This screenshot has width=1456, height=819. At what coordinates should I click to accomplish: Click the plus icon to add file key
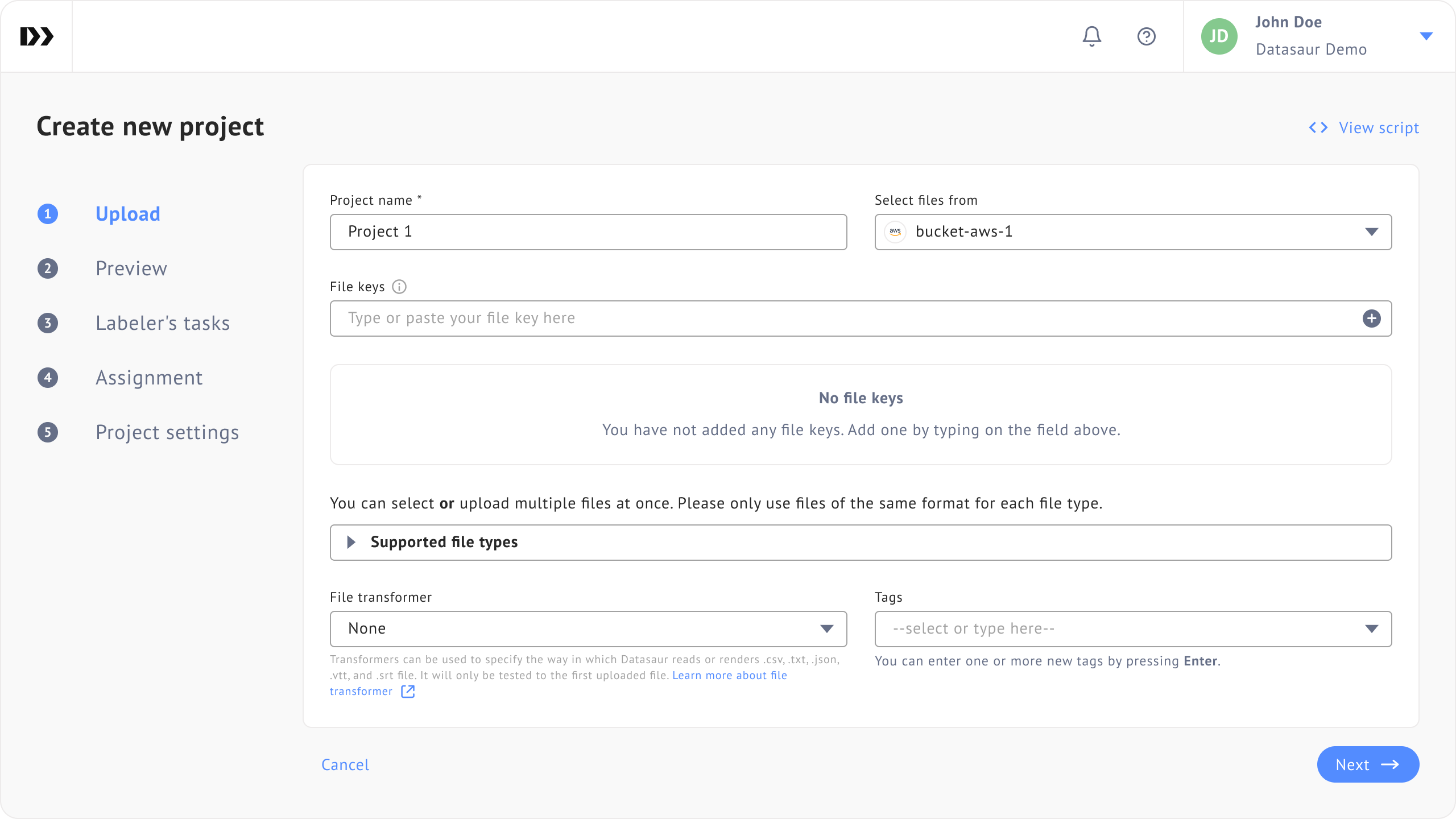(1371, 318)
